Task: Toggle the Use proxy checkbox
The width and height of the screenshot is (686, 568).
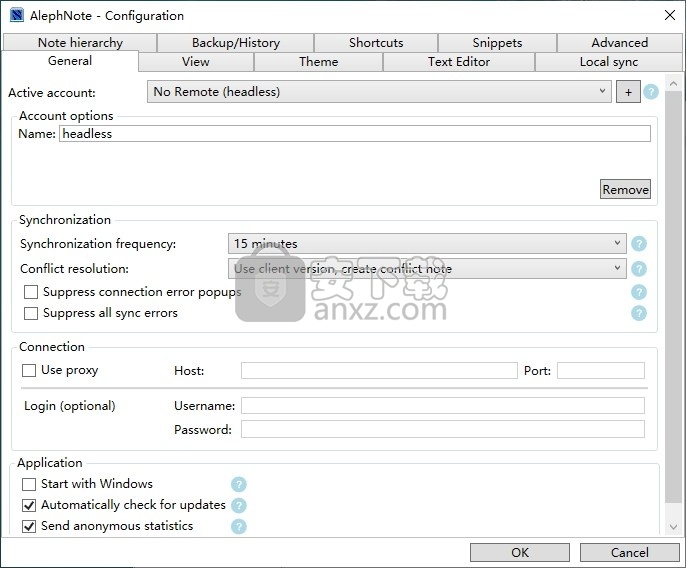Action: (x=29, y=371)
